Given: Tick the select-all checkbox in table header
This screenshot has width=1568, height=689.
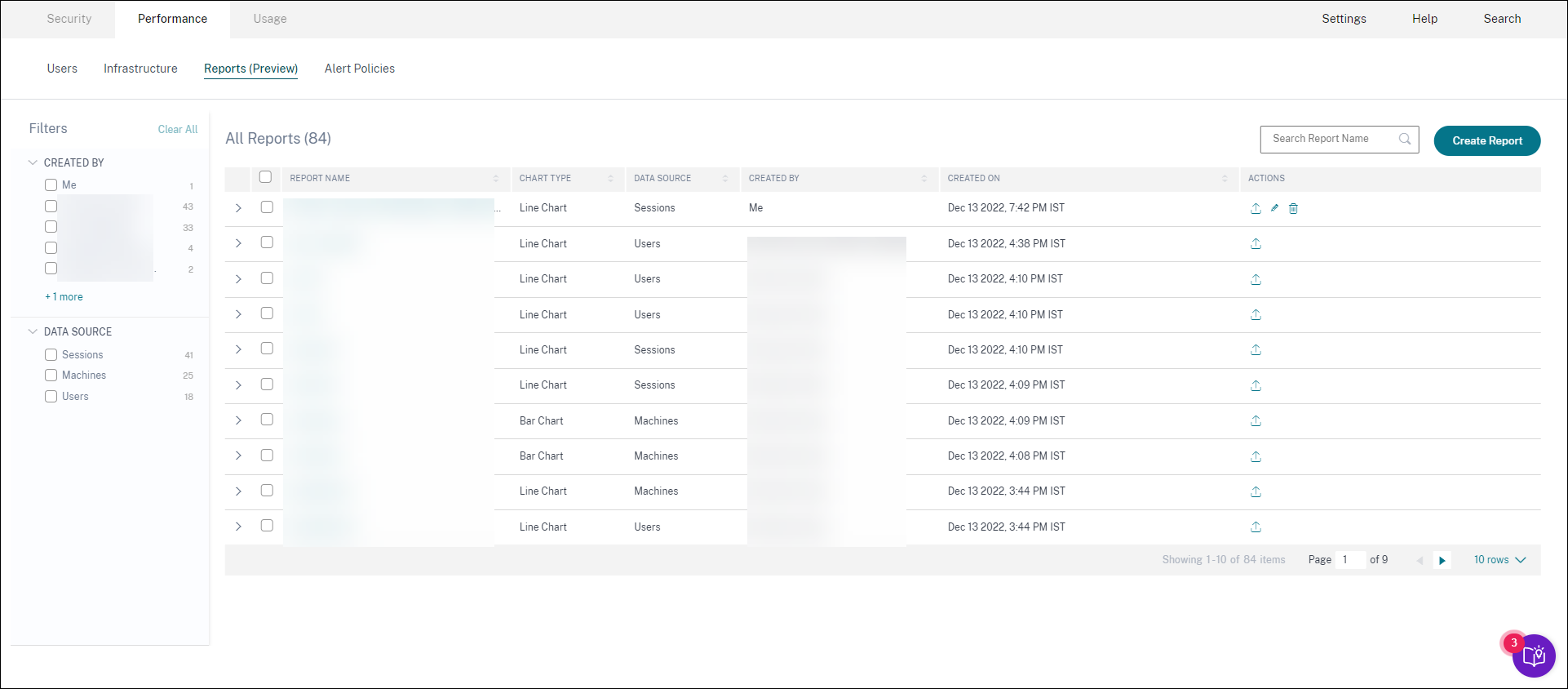Looking at the screenshot, I should (265, 177).
